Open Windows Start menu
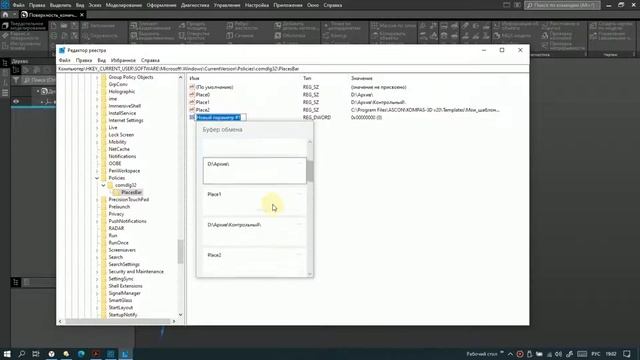640x360 pixels. pos(7,354)
